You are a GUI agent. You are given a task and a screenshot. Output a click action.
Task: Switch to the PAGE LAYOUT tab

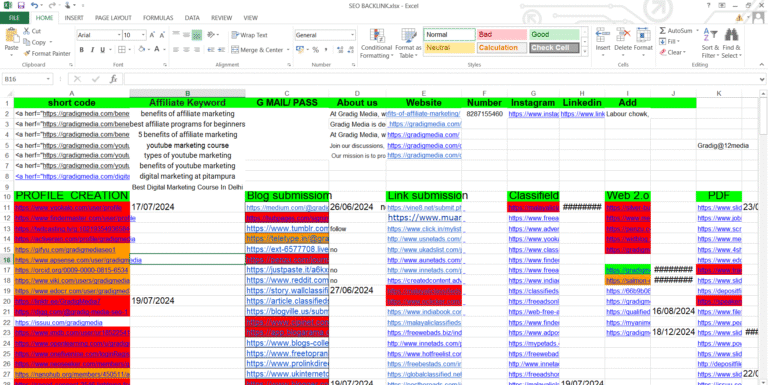(113, 18)
